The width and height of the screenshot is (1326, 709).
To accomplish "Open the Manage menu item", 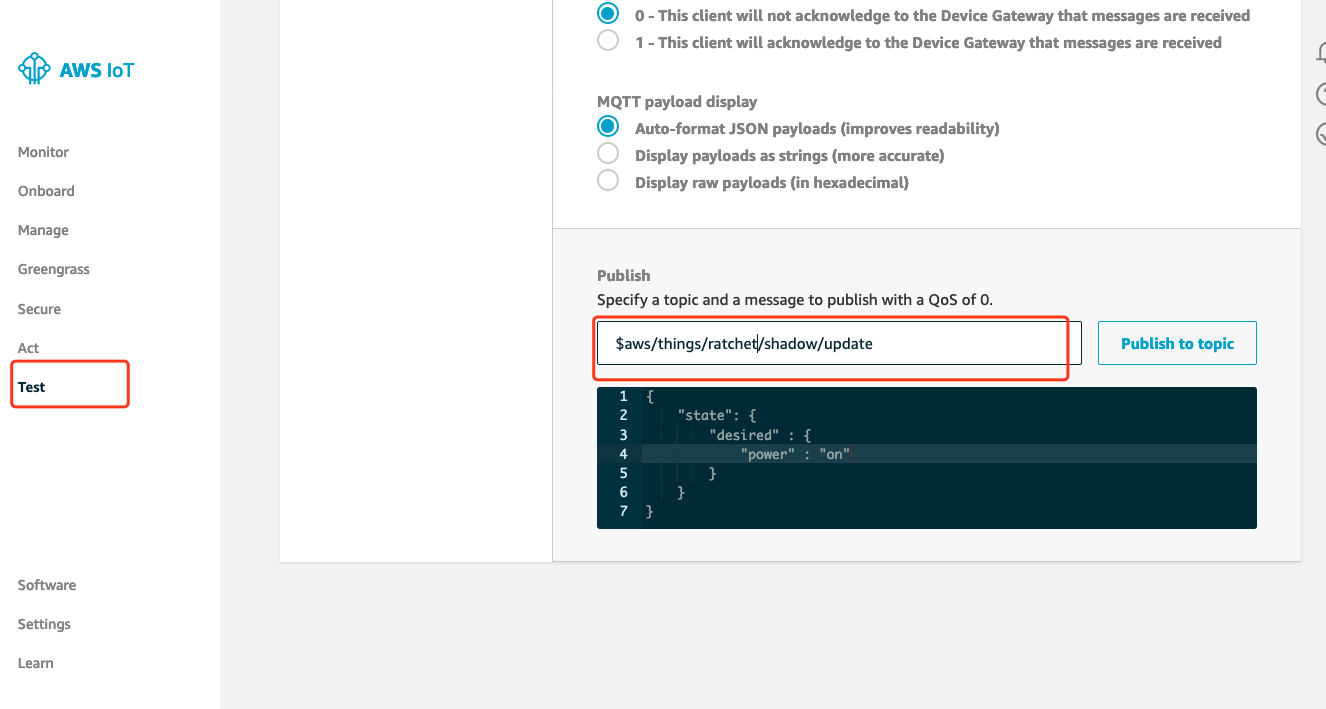I will click(43, 230).
